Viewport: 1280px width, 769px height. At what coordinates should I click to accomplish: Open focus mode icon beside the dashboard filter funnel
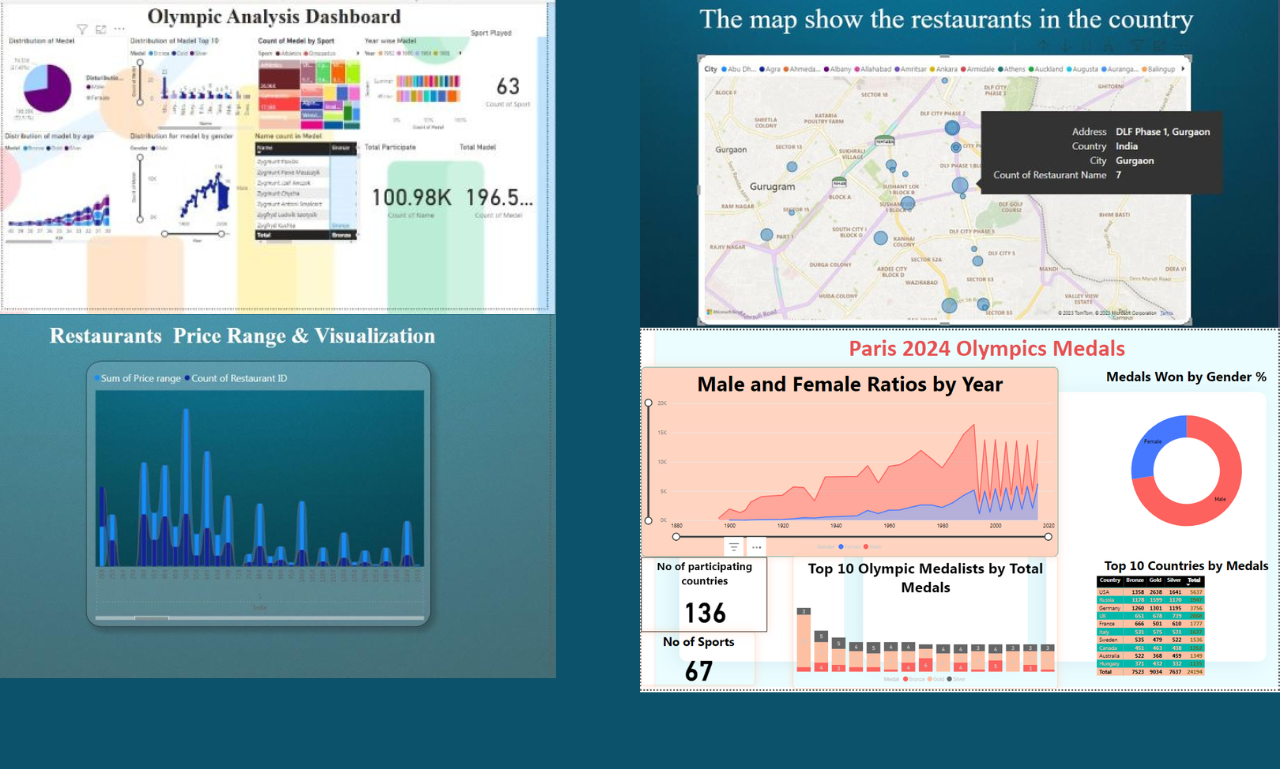tap(101, 28)
